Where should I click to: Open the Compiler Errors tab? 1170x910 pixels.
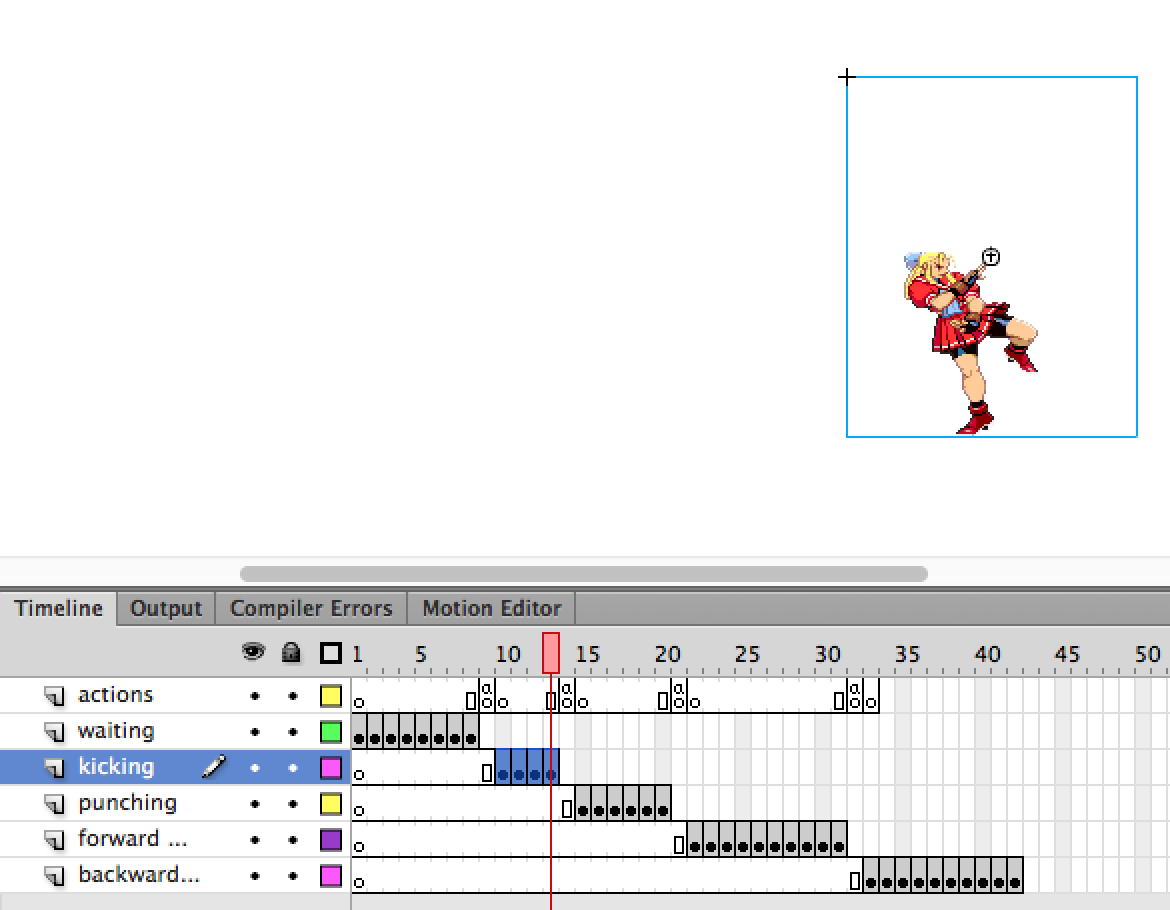click(311, 609)
